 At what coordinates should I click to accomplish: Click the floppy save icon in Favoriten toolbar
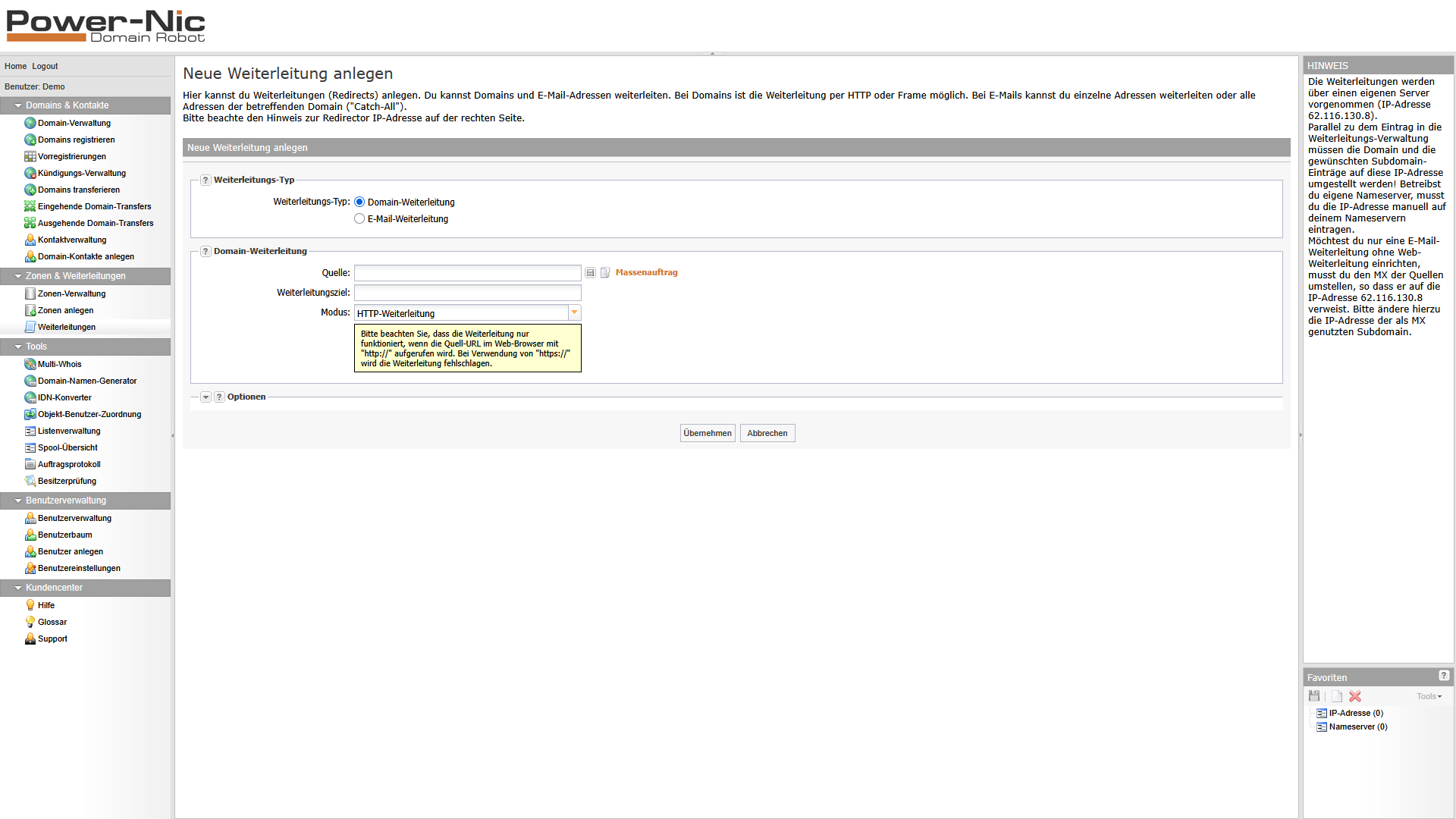pos(1314,696)
